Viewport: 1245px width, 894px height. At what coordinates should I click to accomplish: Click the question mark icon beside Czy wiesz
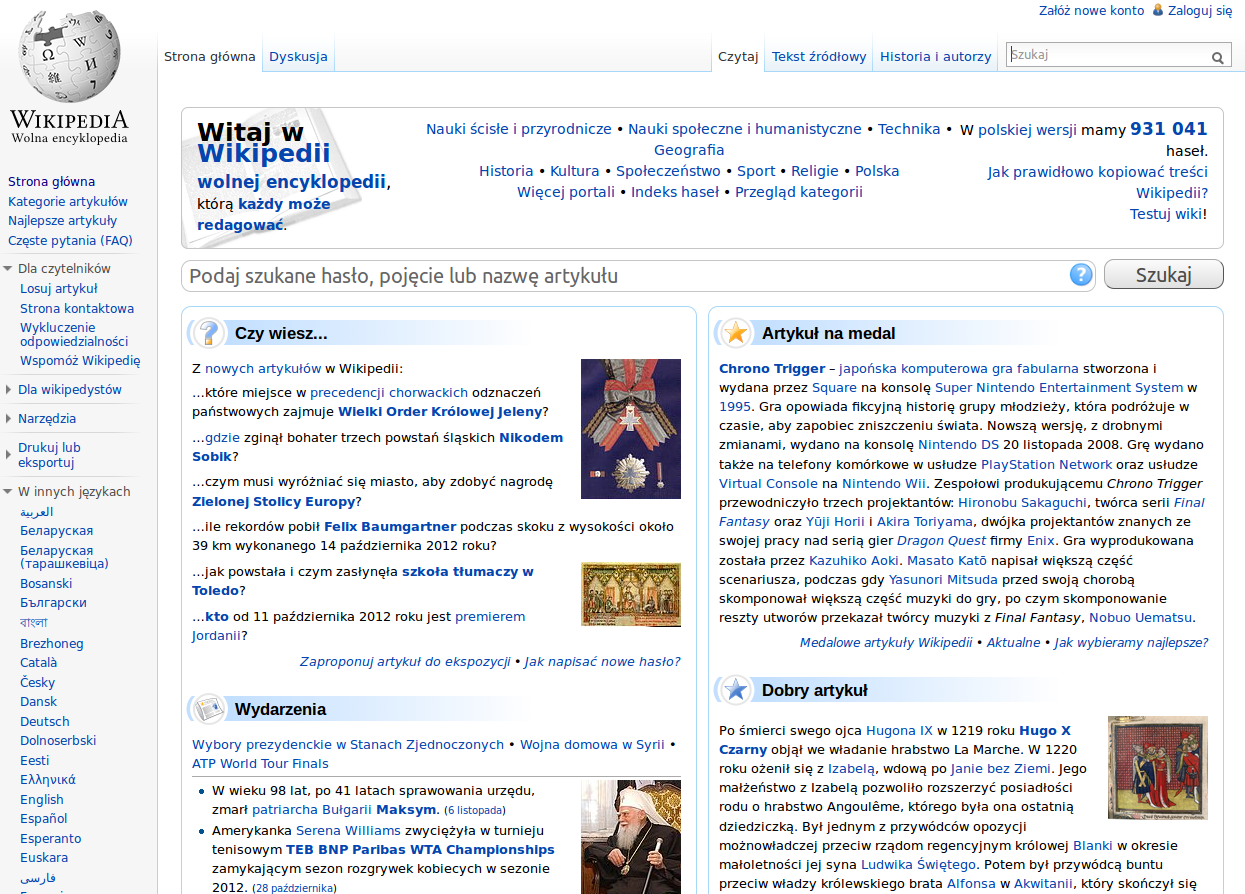tap(208, 332)
